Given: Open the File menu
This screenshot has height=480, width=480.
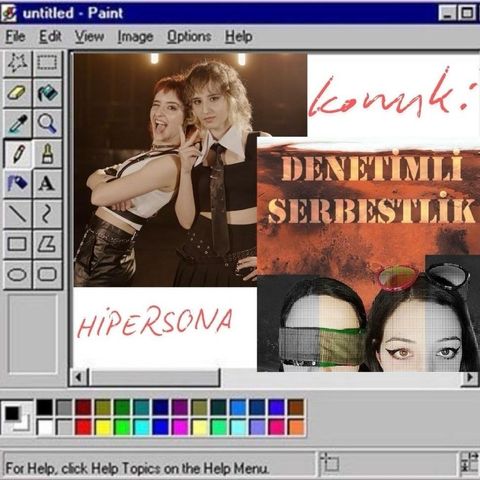Looking at the screenshot, I should [15, 37].
